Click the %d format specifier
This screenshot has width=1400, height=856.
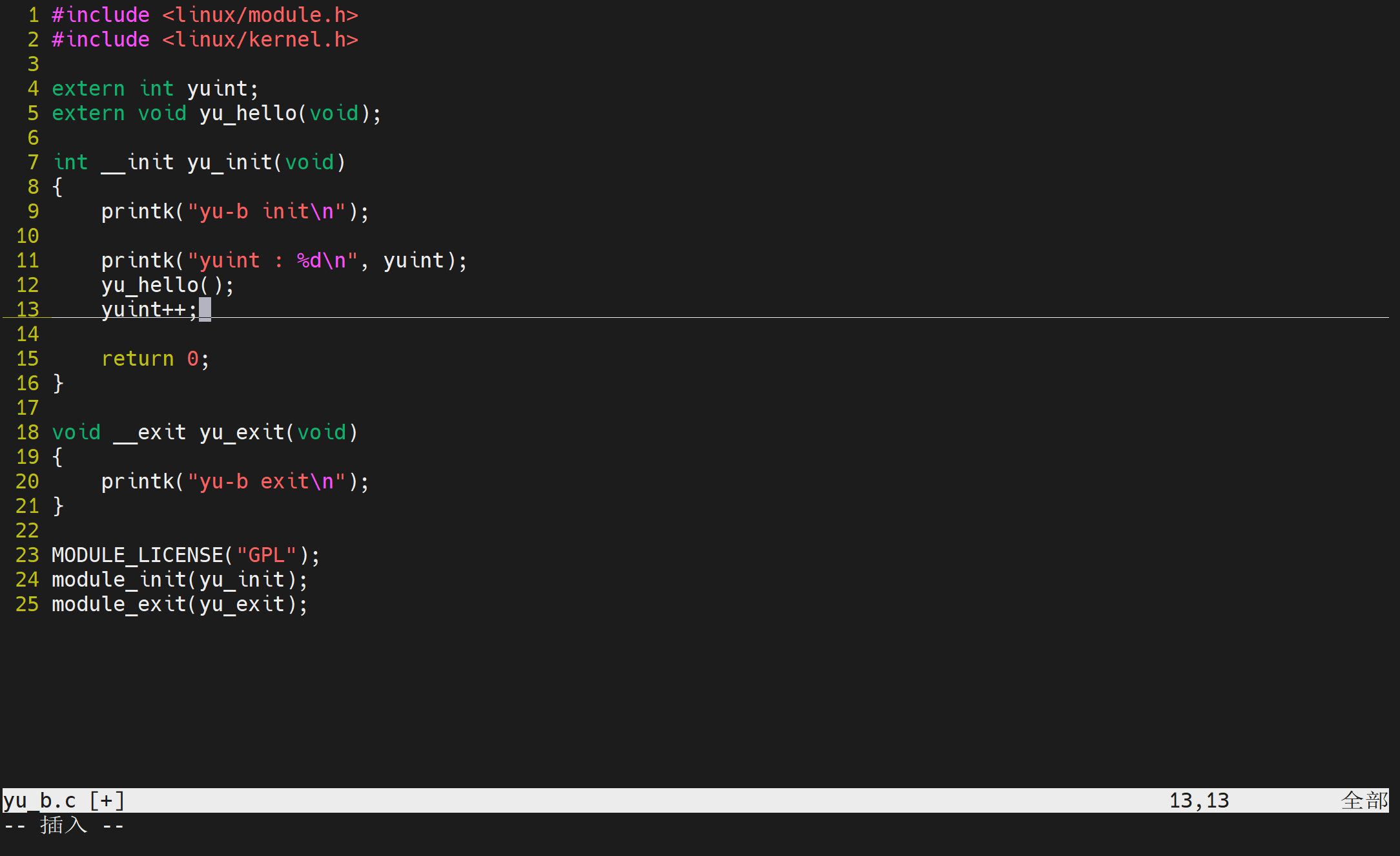tap(309, 260)
